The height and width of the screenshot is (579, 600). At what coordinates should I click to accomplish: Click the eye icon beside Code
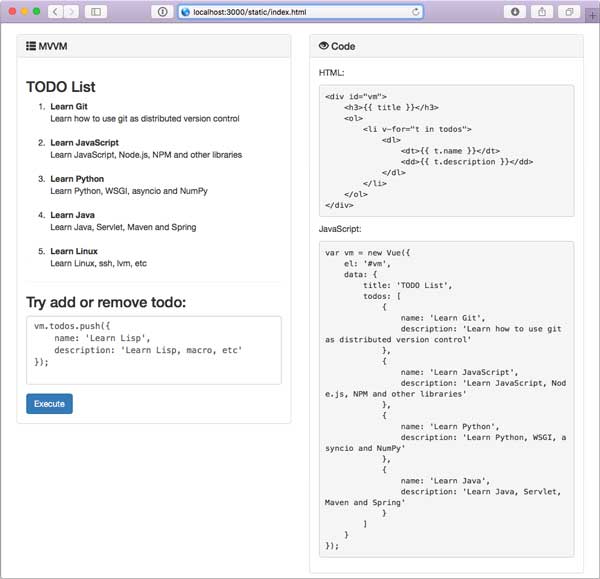coord(324,46)
